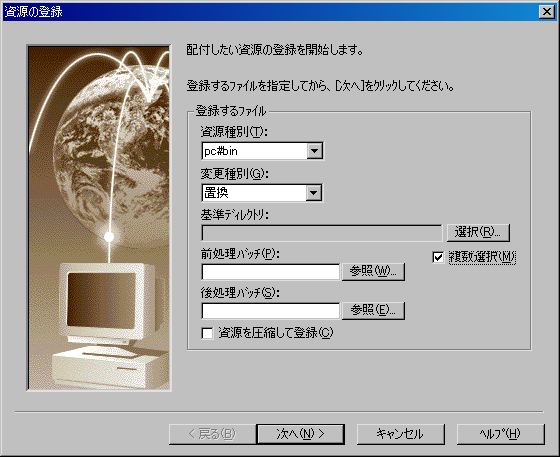This screenshot has width=560, height=457.
Task: Click the 変更種別(G): label
Action: pos(234,174)
